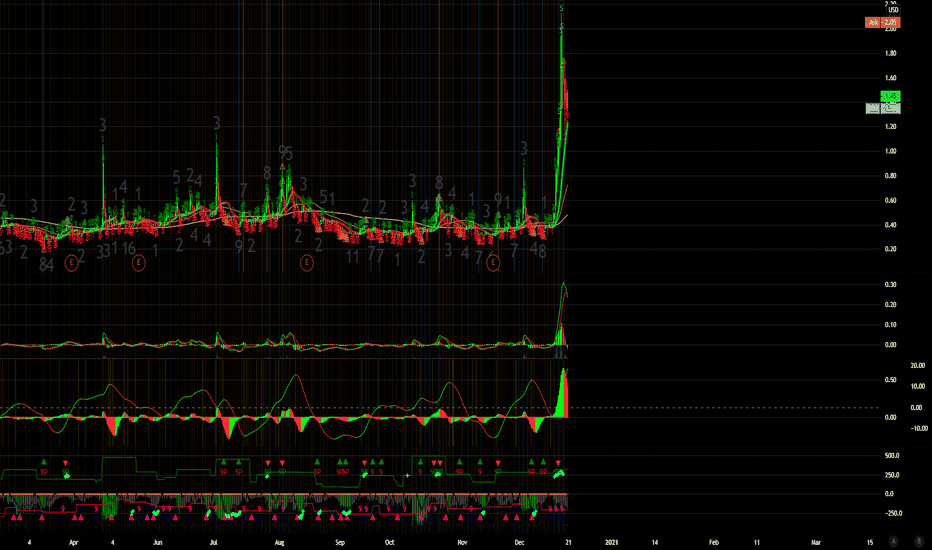Click the green 1.45 last price label
932x550 pixels.
coord(890,96)
